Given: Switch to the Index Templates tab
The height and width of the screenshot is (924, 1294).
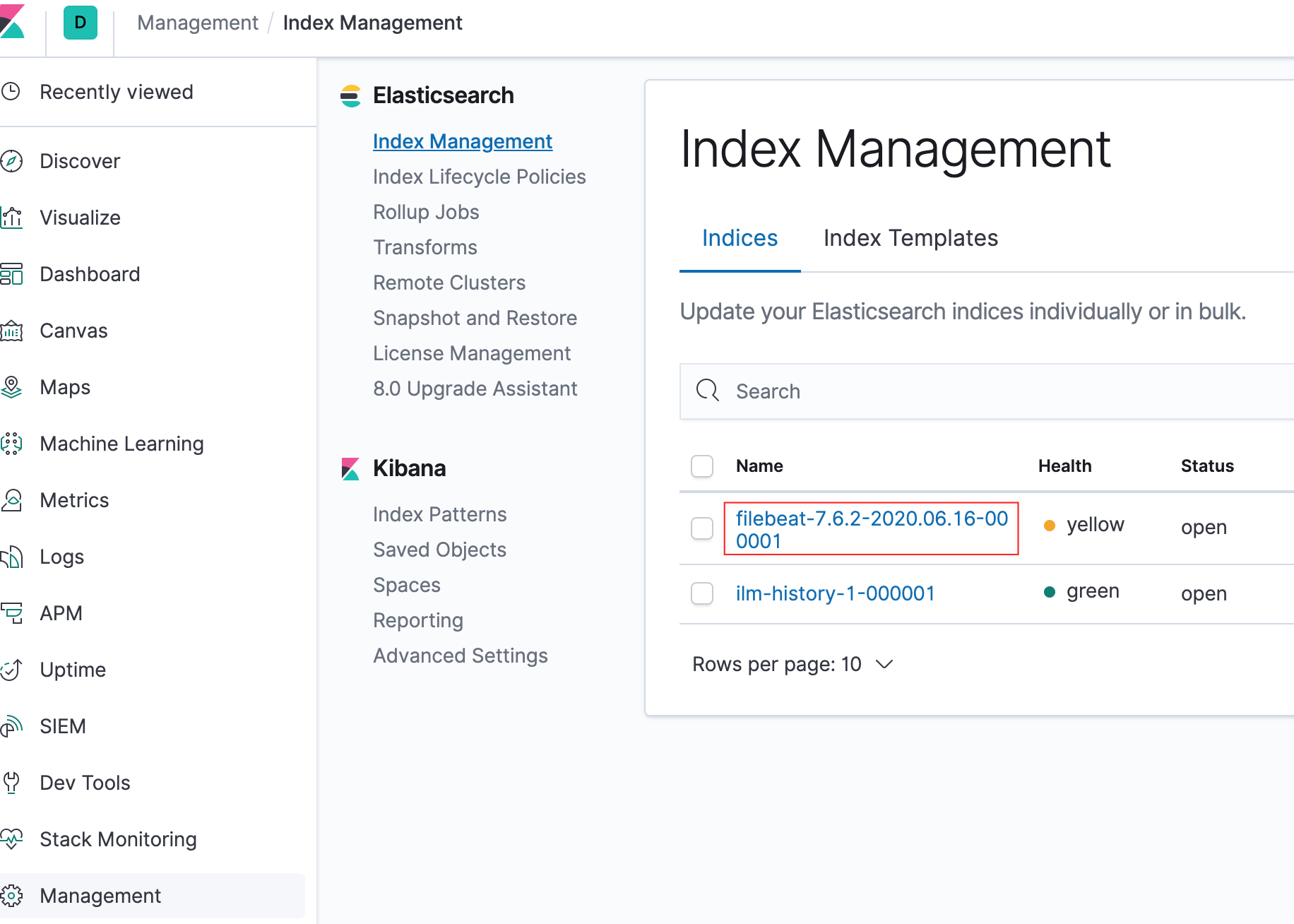Looking at the screenshot, I should 910,238.
